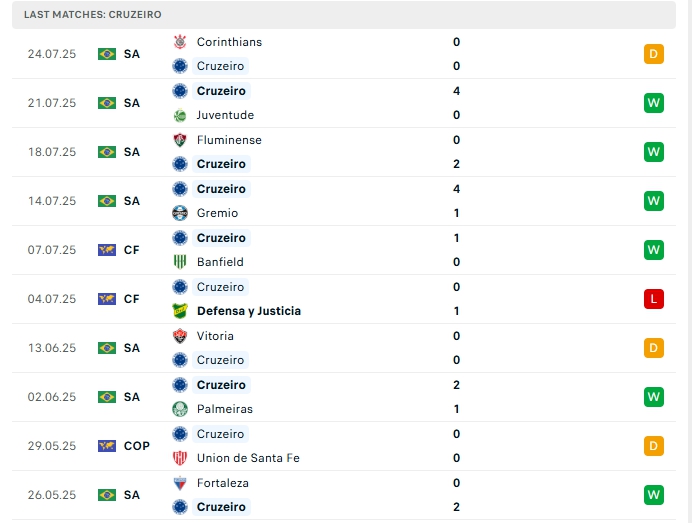The image size is (692, 523).
Task: Select the 07.07.25 match date
Action: 52,250
